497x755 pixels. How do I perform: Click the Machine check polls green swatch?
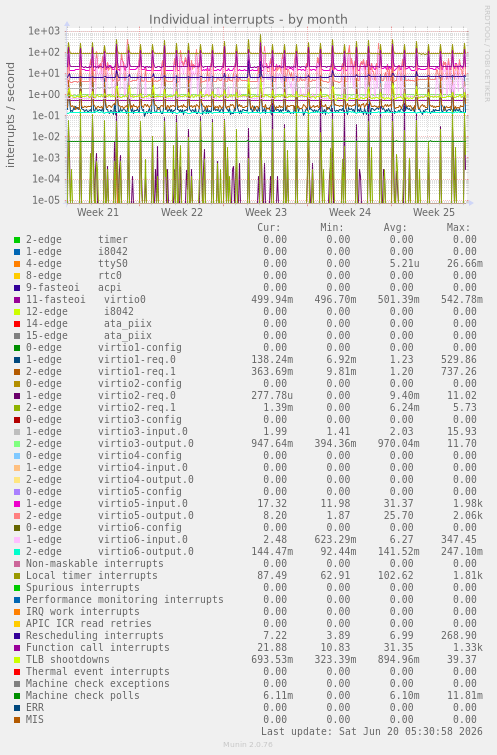point(17,696)
